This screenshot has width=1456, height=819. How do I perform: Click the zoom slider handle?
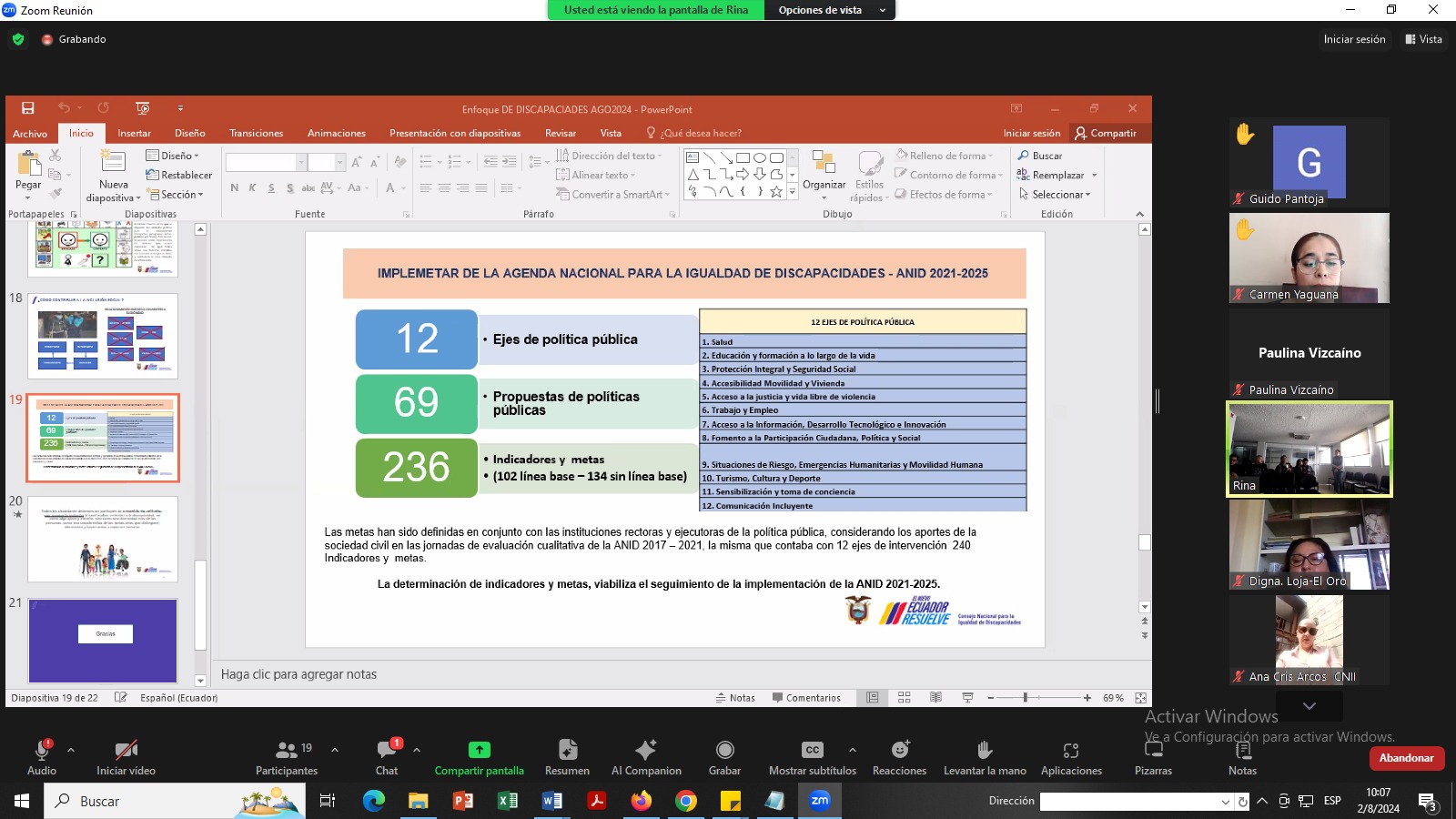pyautogui.click(x=1026, y=698)
